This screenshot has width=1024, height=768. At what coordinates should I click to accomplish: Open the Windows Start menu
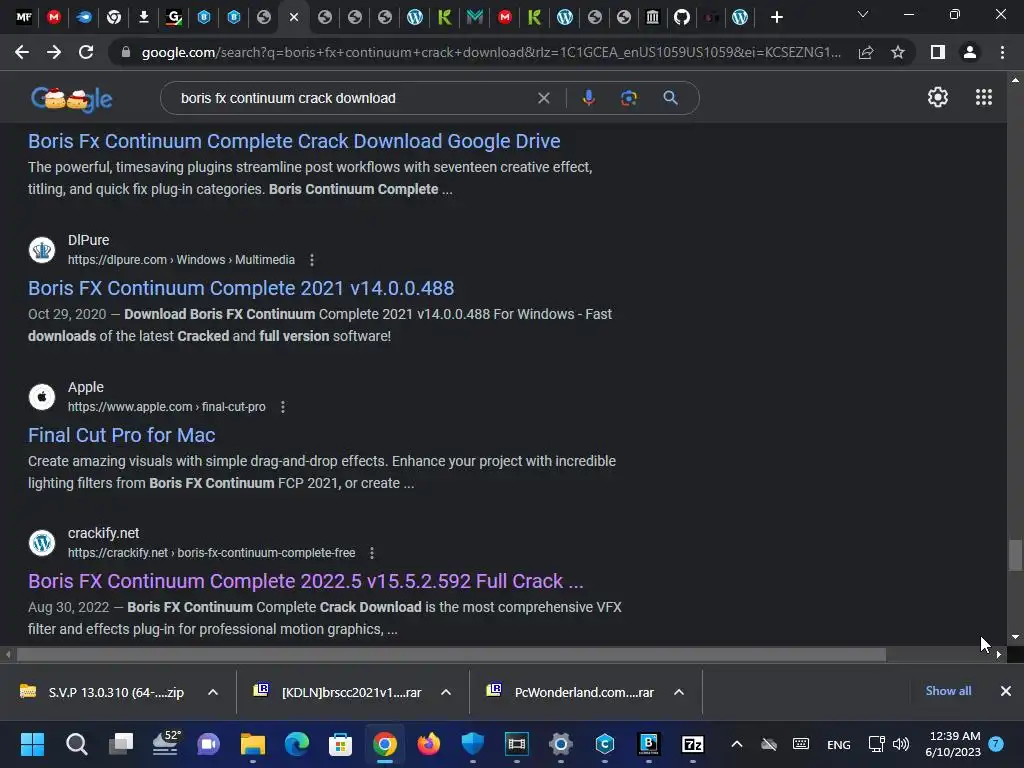32,744
